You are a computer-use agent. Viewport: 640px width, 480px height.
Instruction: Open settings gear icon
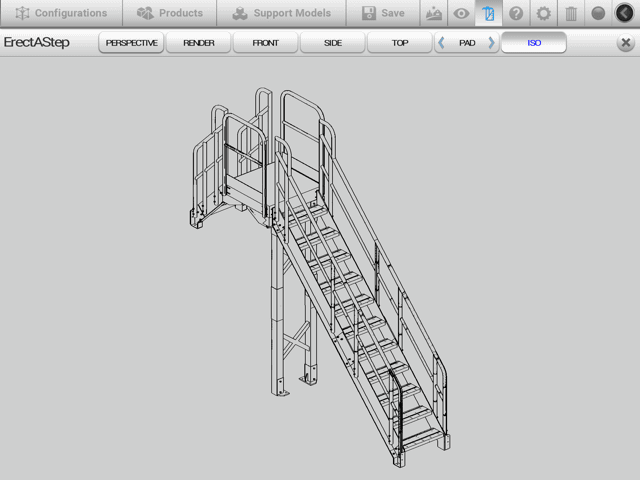[x=543, y=13]
